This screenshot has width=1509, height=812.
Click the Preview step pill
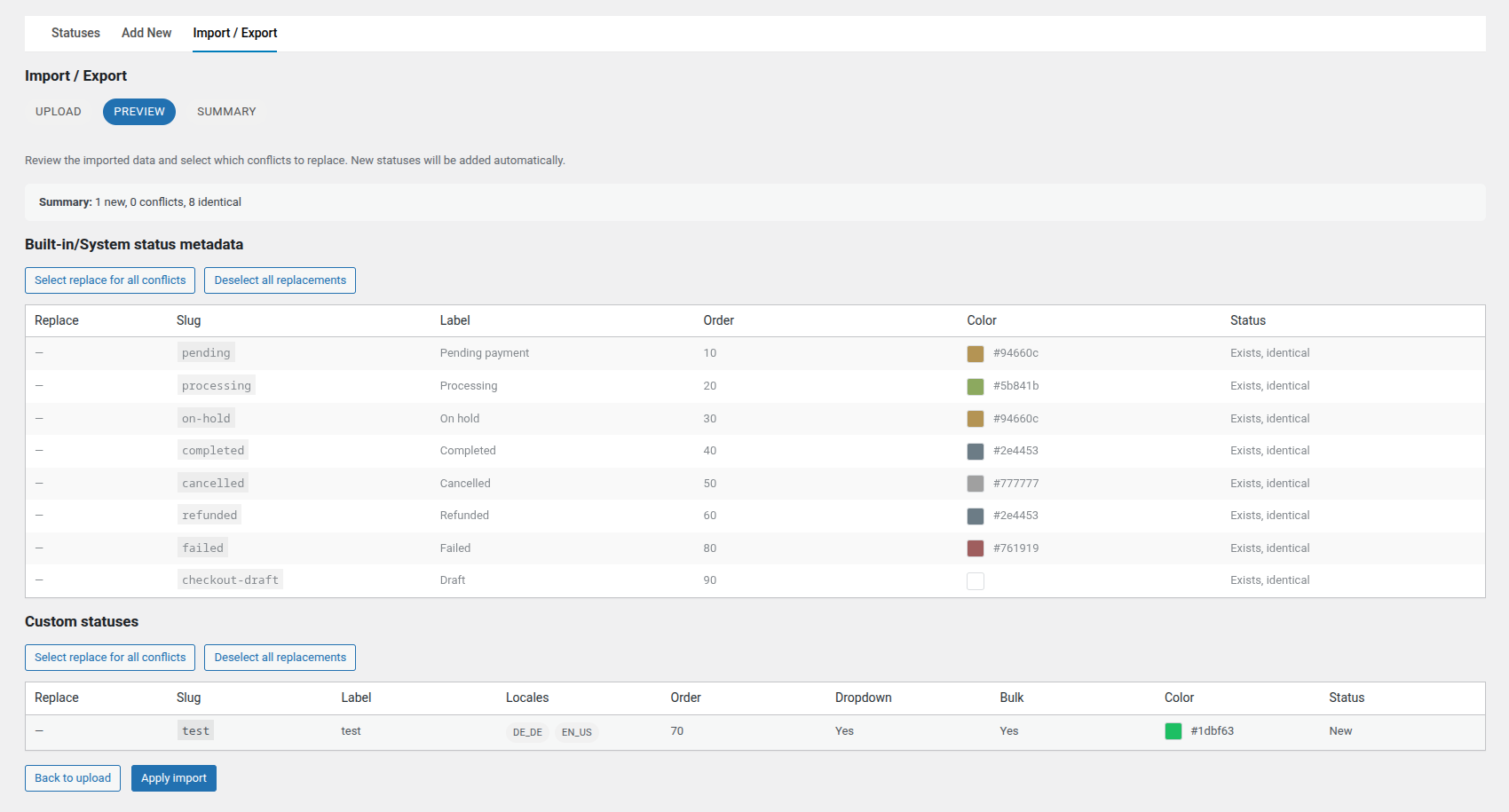coord(139,112)
